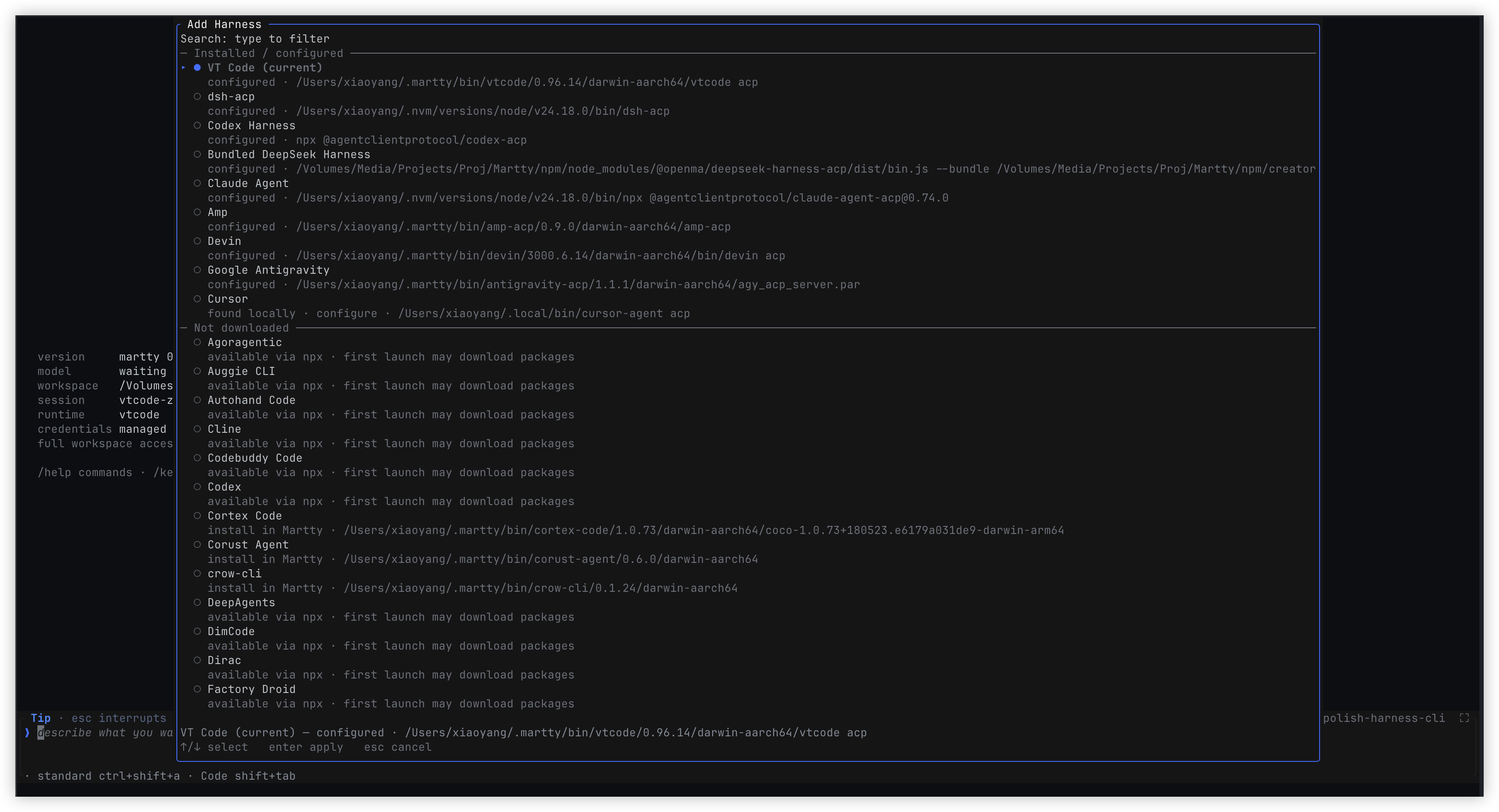The image size is (1499, 812).
Task: Click the prompt chevron icon before the input
Action: [27, 733]
